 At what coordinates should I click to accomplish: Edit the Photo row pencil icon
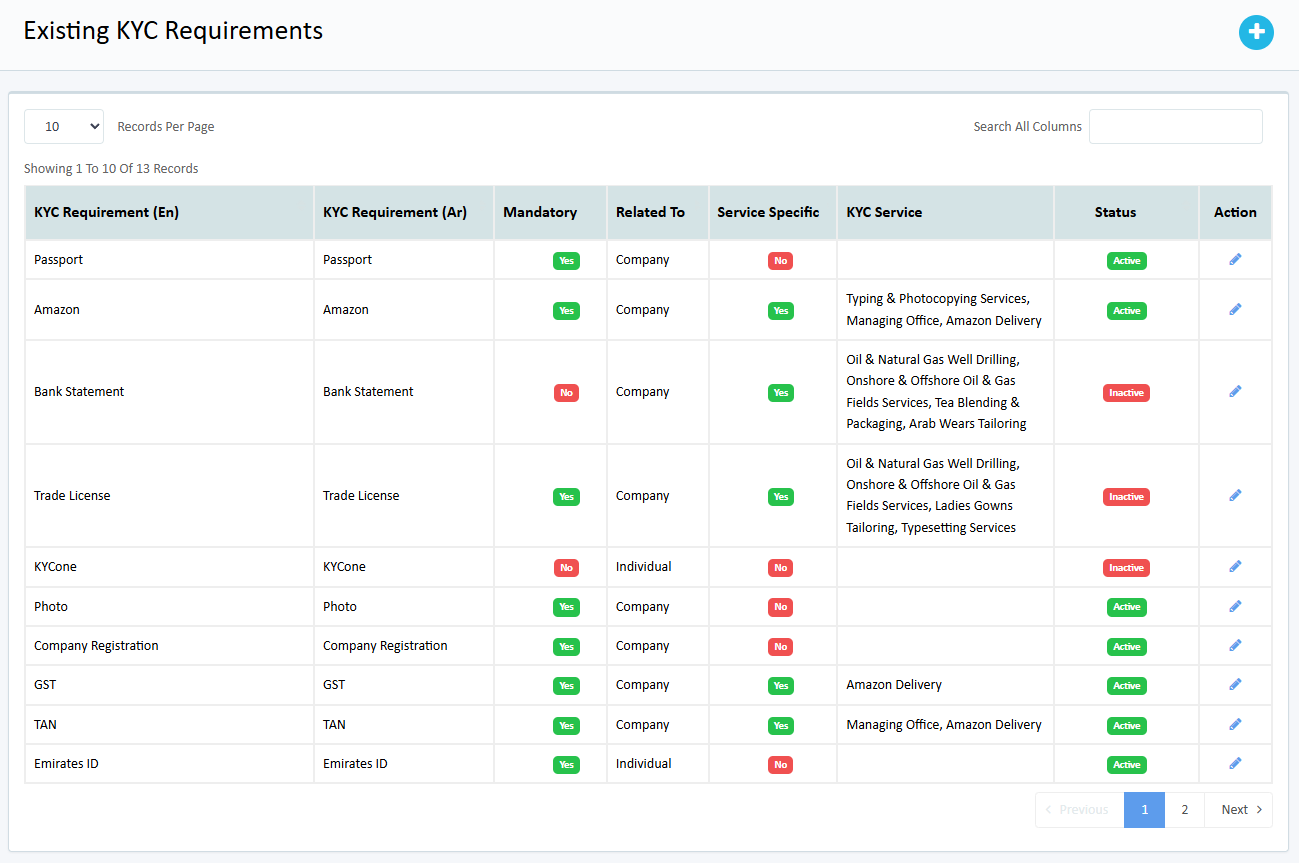1235,606
